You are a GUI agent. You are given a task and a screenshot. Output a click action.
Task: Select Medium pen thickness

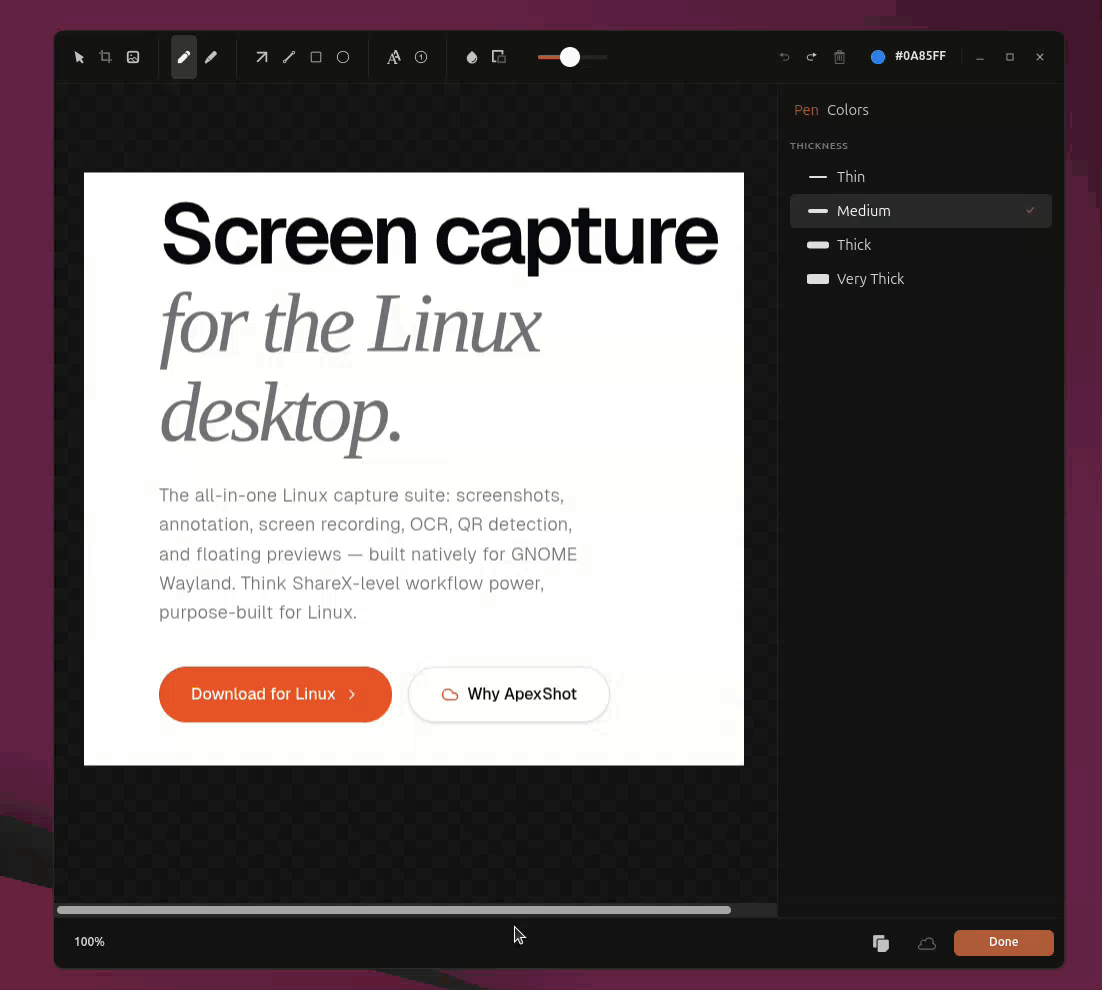pyautogui.click(x=921, y=211)
